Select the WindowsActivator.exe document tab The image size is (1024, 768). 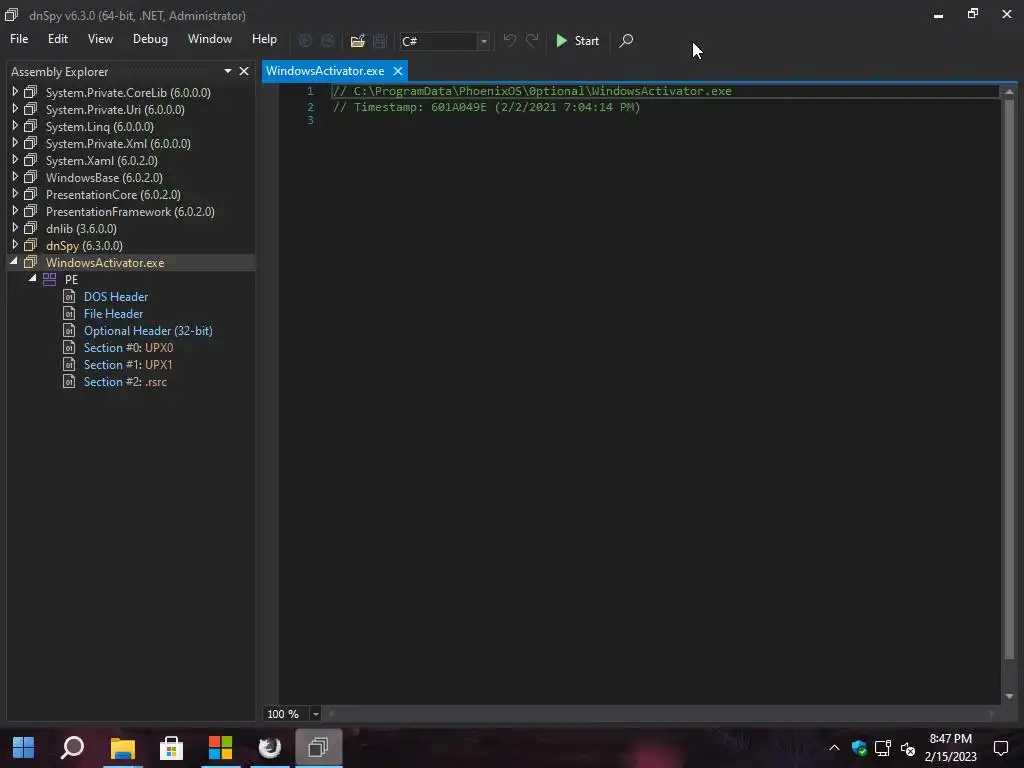click(325, 71)
